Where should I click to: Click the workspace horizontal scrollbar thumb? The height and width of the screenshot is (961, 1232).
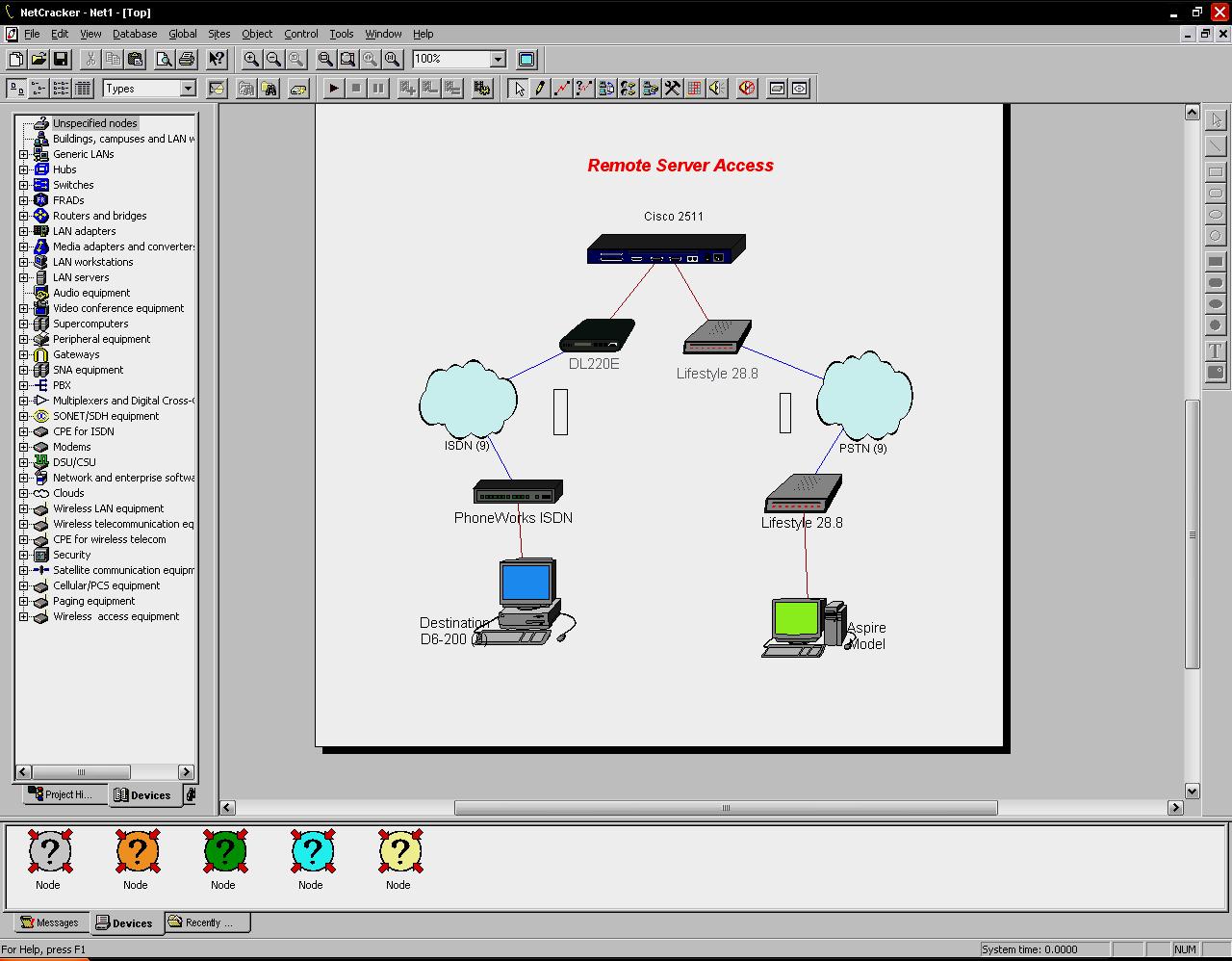[726, 808]
